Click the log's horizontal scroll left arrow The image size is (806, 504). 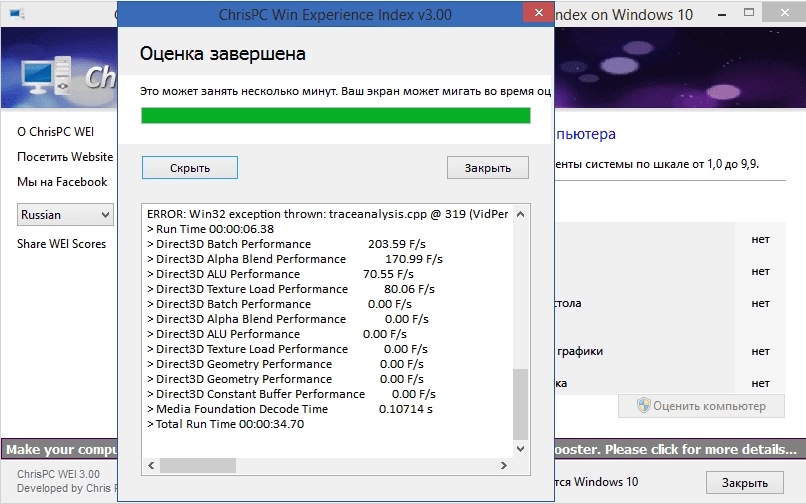[151, 465]
